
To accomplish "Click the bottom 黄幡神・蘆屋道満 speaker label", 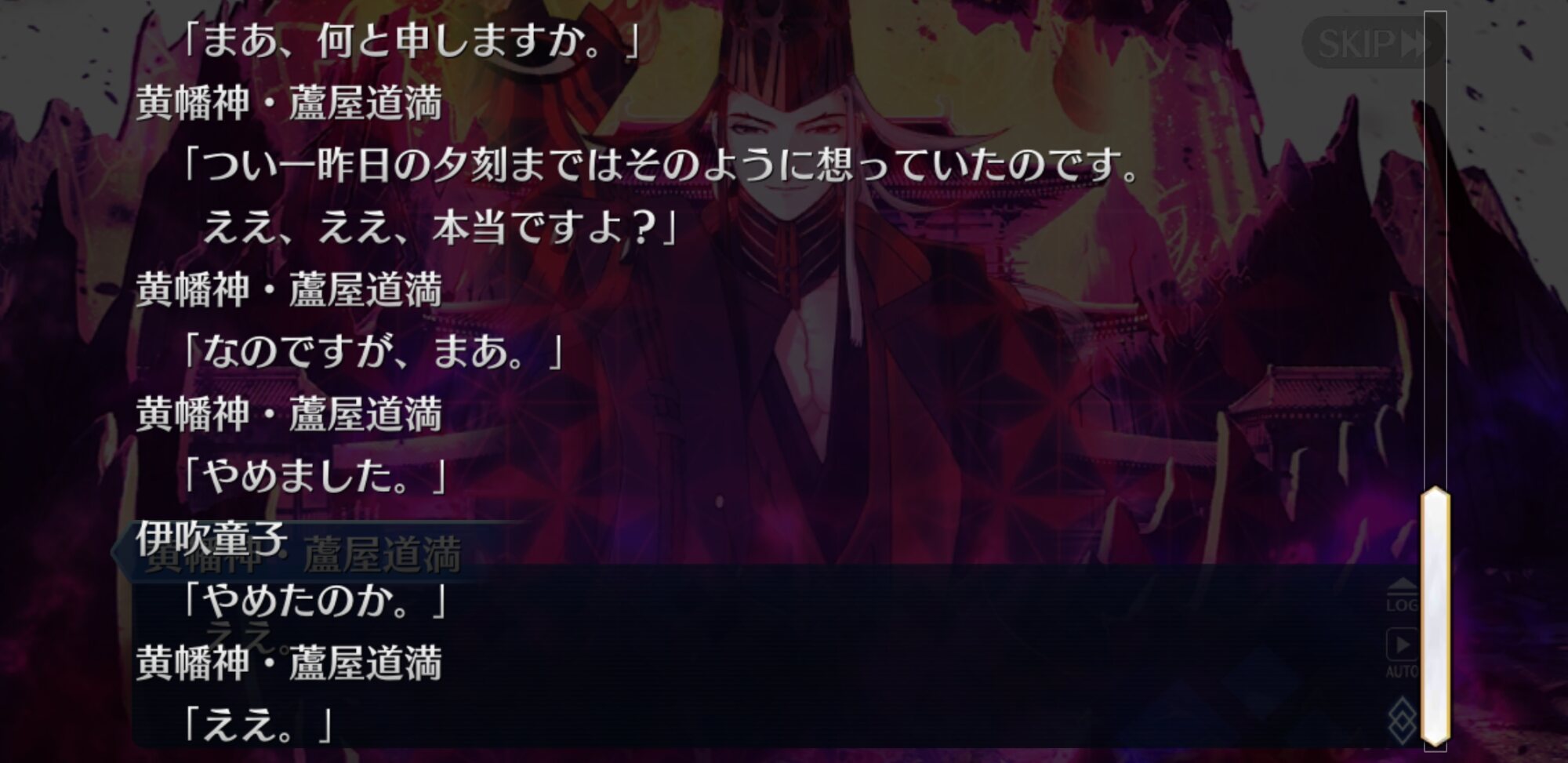I will pyautogui.click(x=289, y=663).
